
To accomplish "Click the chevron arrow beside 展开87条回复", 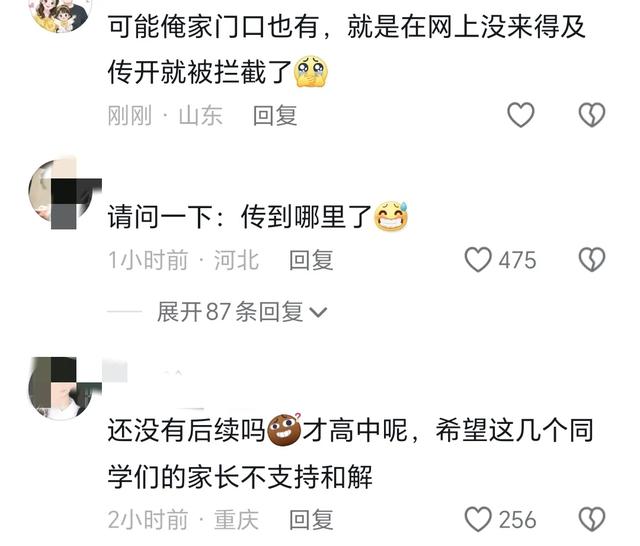I will pos(318,312).
